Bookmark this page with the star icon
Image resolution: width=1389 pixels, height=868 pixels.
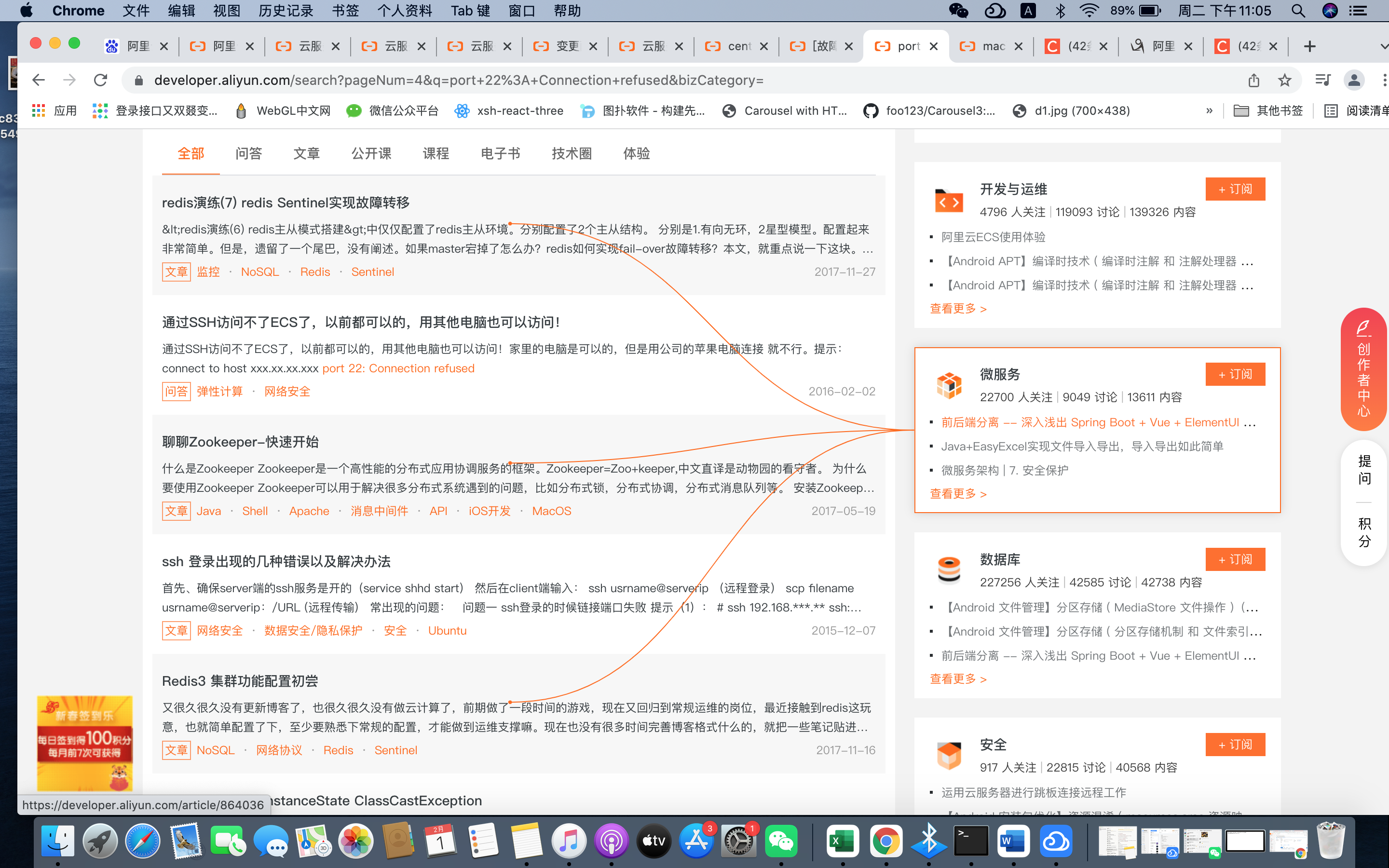[x=1284, y=81]
